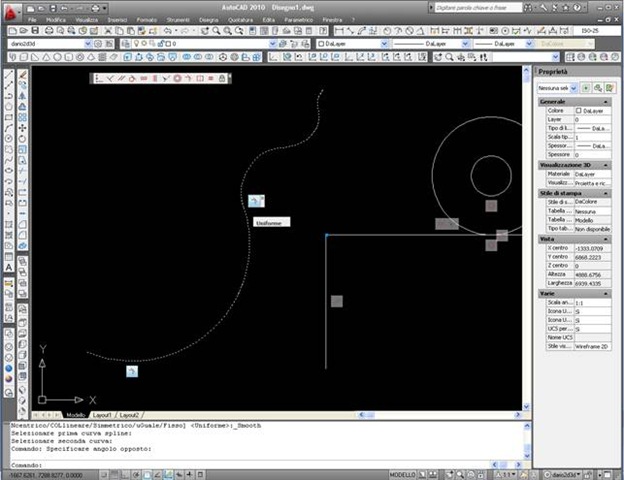Screen dimensions: 624x480
Task: Click the command history scroll-up arrow
Action: pyautogui.click(x=527, y=426)
